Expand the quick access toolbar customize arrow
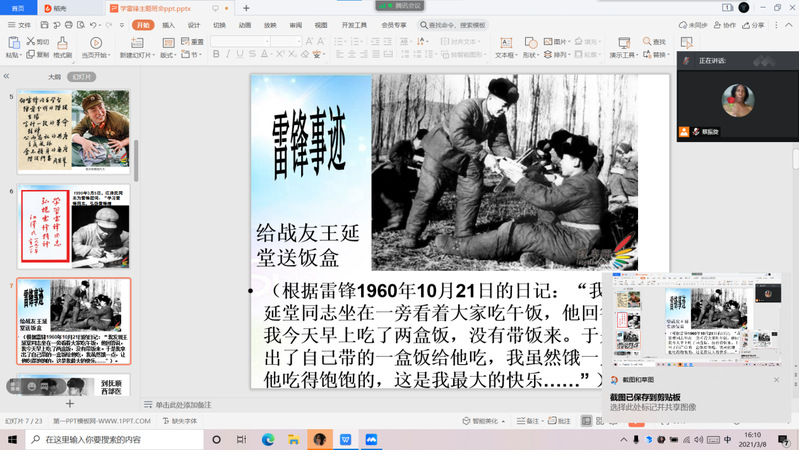Screen dimensions: 799x450 click(122, 25)
